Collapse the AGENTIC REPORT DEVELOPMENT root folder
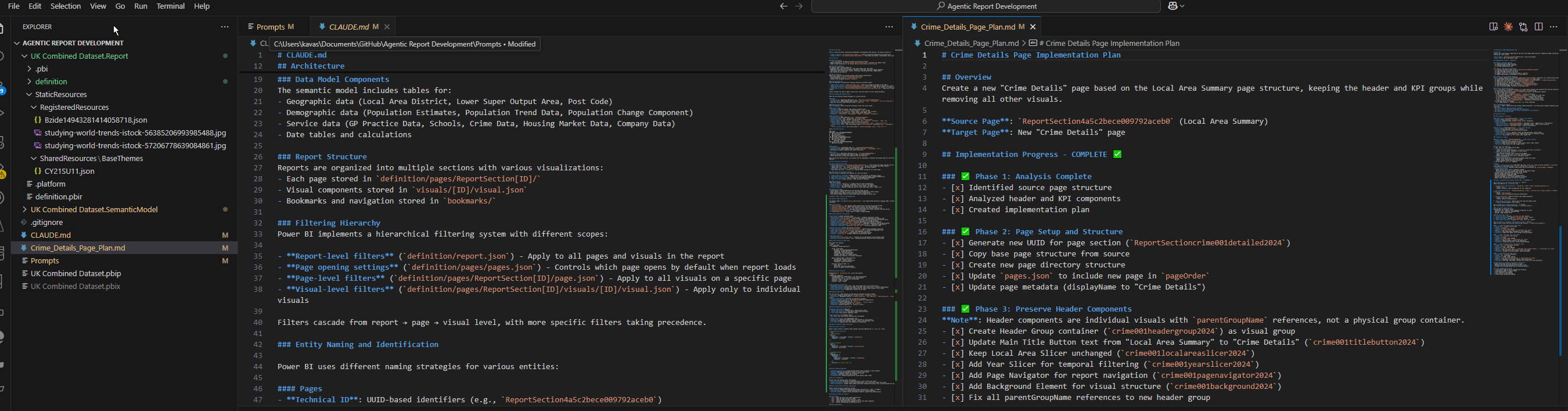This screenshot has width=1568, height=411. pyautogui.click(x=17, y=43)
